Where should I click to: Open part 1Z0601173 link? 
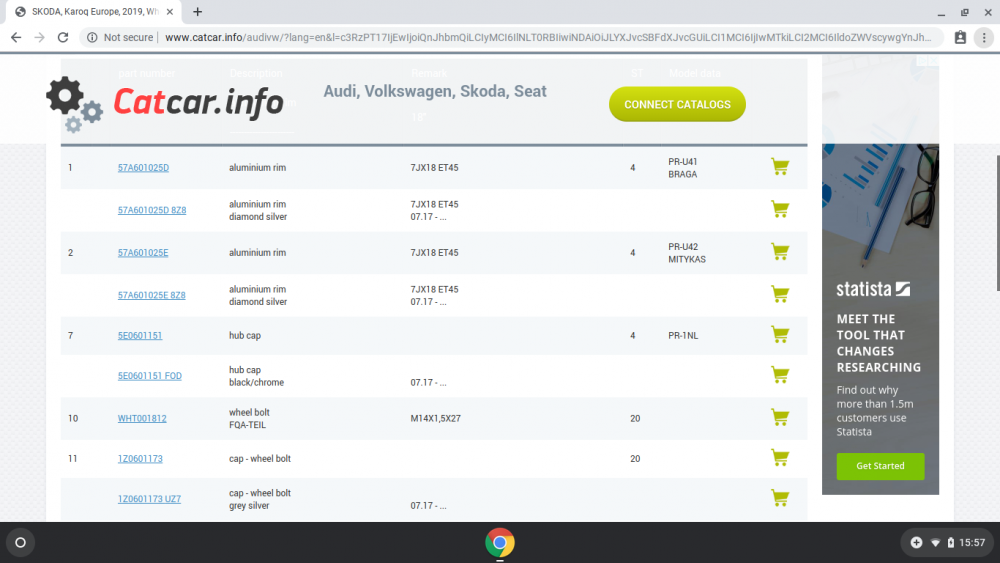click(x=140, y=458)
